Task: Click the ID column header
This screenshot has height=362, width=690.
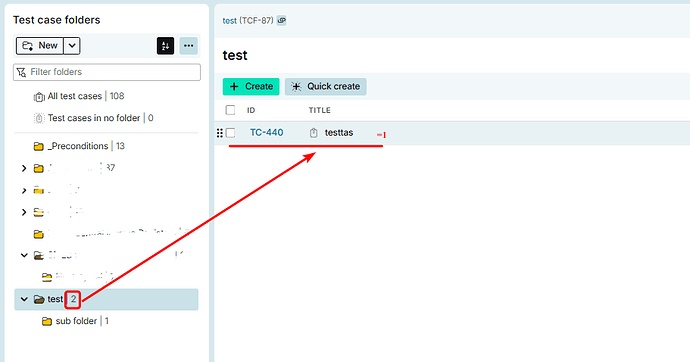Action: click(251, 110)
